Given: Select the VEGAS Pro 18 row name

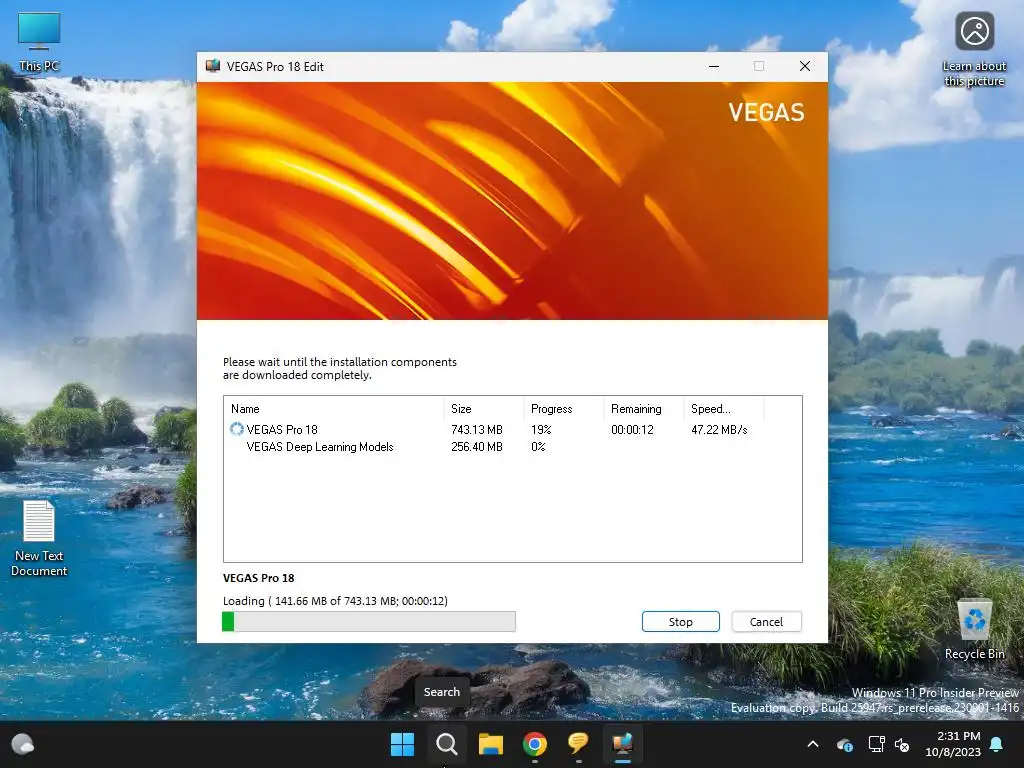Looking at the screenshot, I should tap(282, 430).
